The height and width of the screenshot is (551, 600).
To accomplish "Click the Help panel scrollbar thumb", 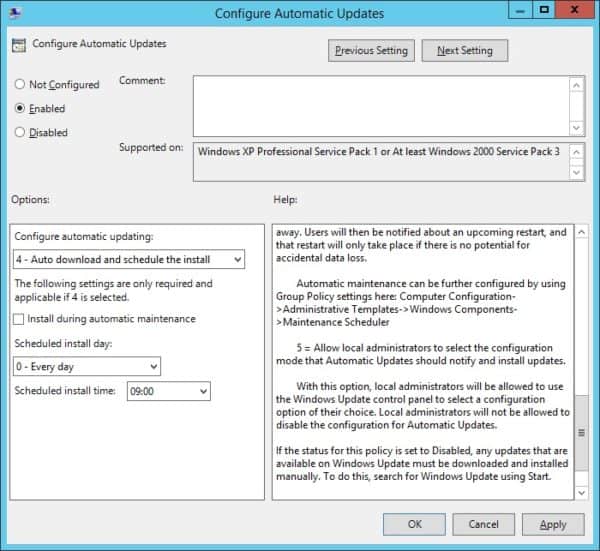I will click(578, 445).
